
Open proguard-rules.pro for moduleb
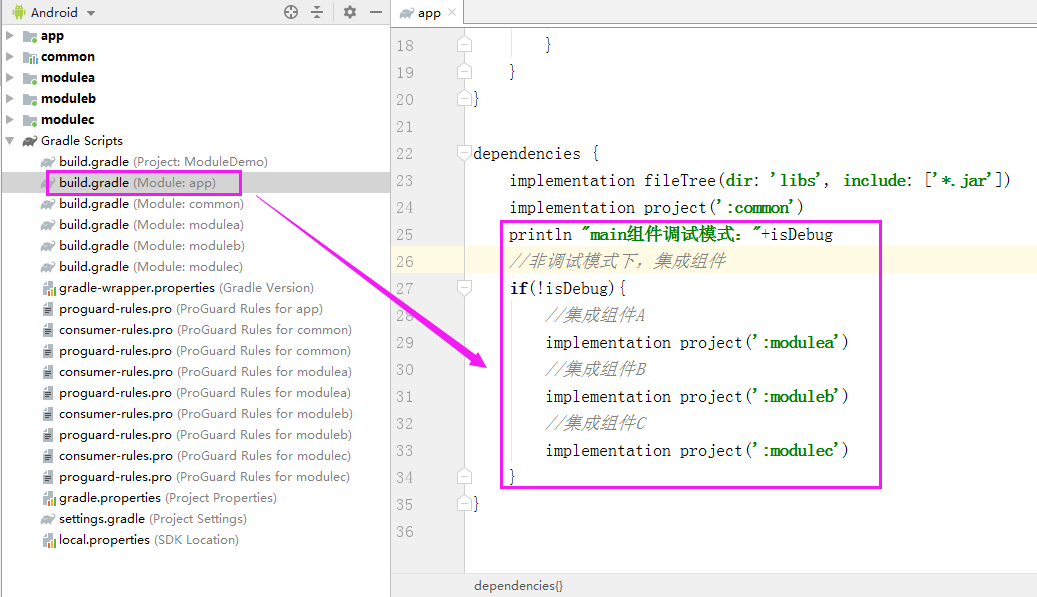(206, 435)
